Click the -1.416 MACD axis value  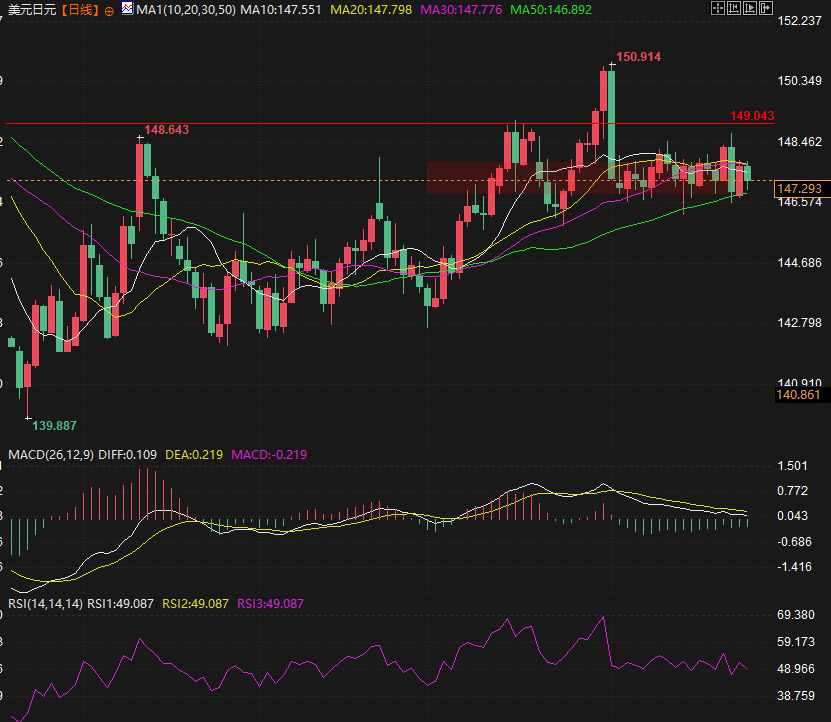(794, 567)
